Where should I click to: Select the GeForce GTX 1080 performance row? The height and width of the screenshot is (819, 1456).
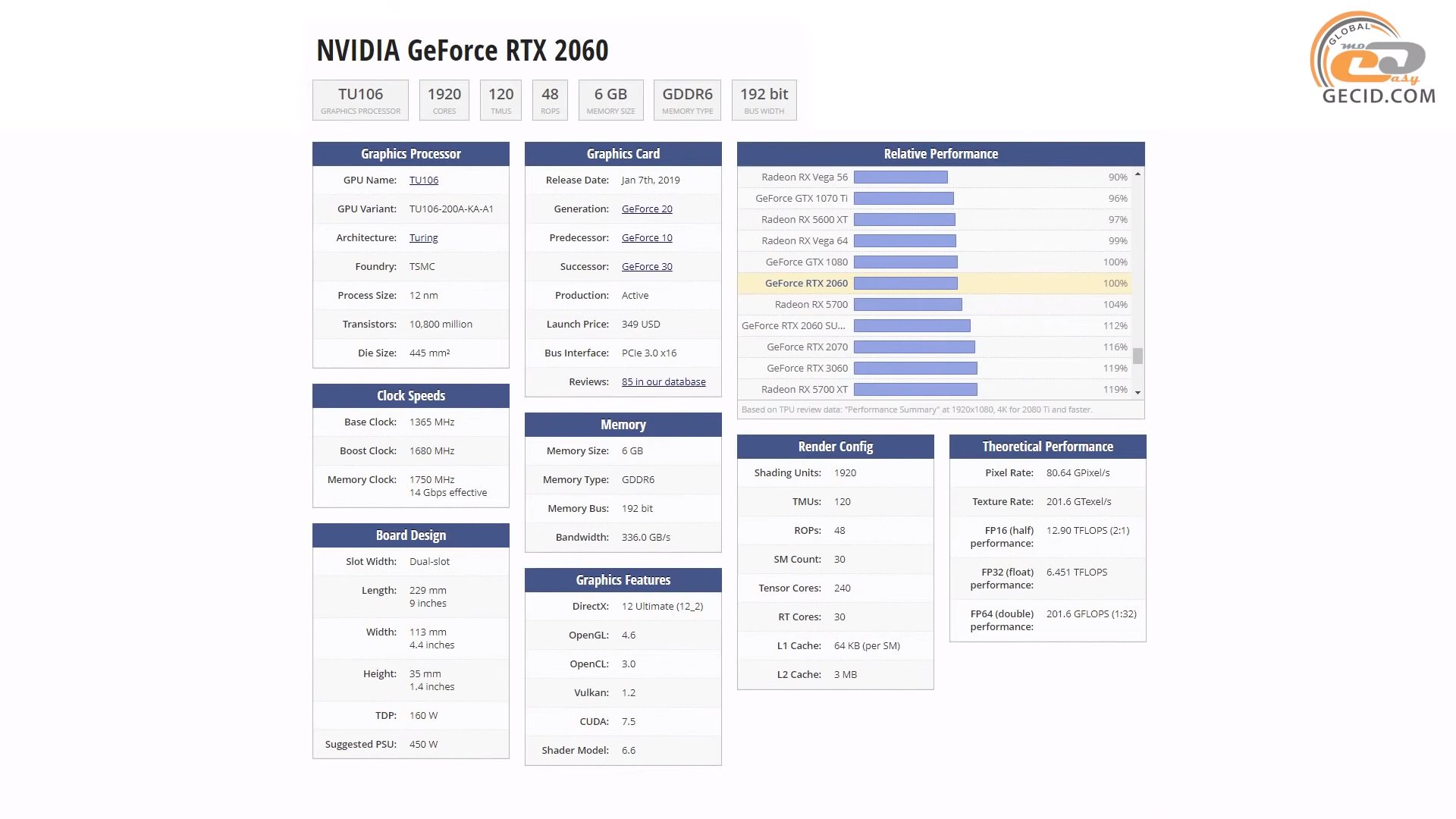(x=934, y=262)
